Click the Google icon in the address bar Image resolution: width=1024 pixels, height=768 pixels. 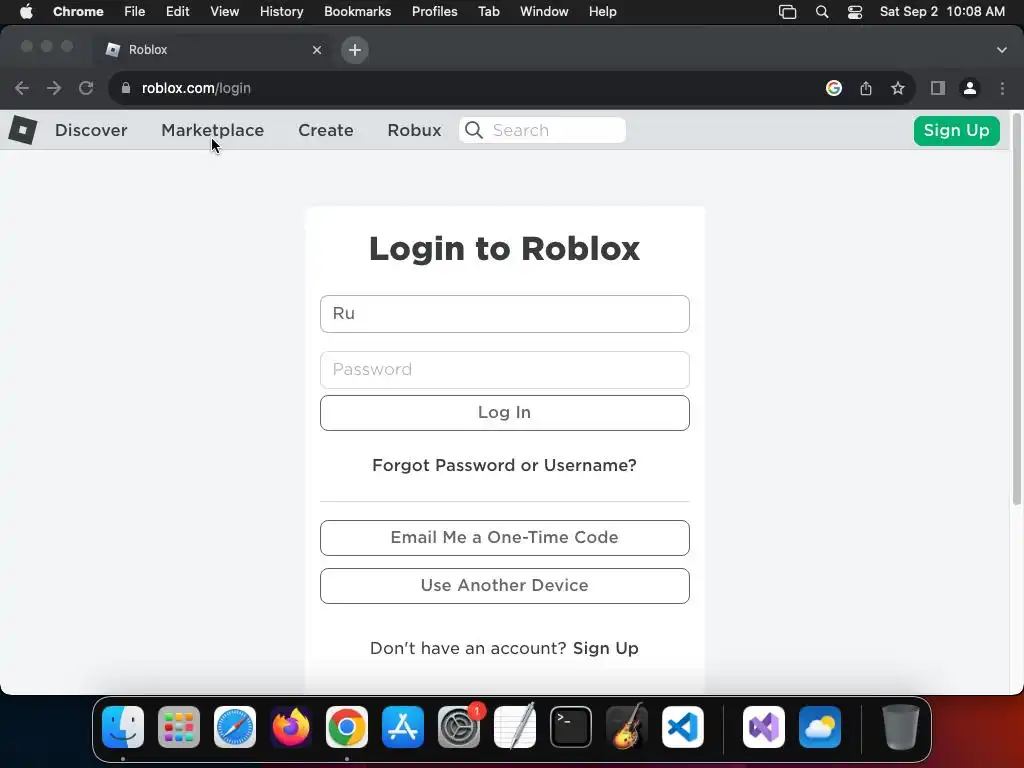834,88
